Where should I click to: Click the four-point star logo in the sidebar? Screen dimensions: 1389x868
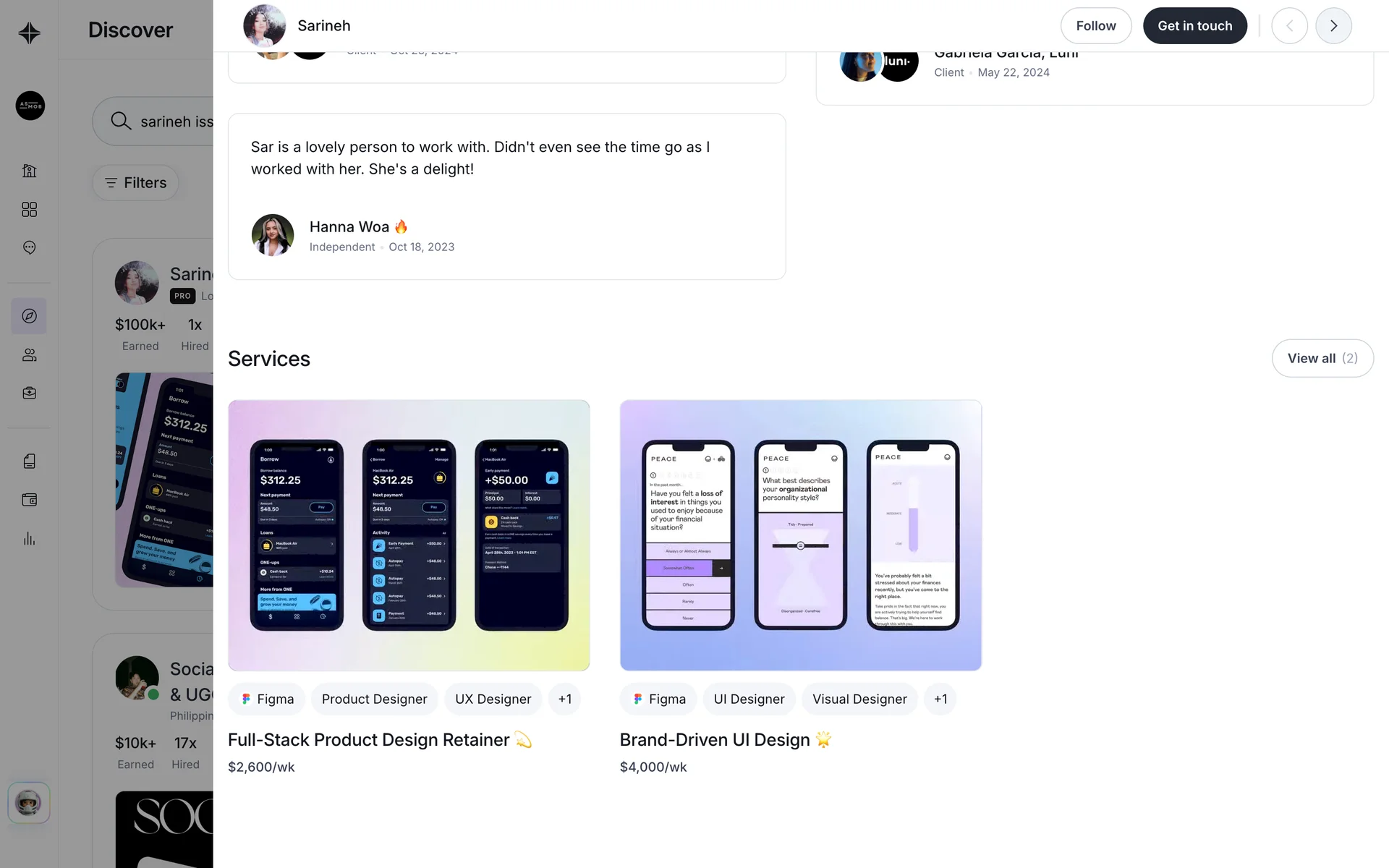click(29, 33)
